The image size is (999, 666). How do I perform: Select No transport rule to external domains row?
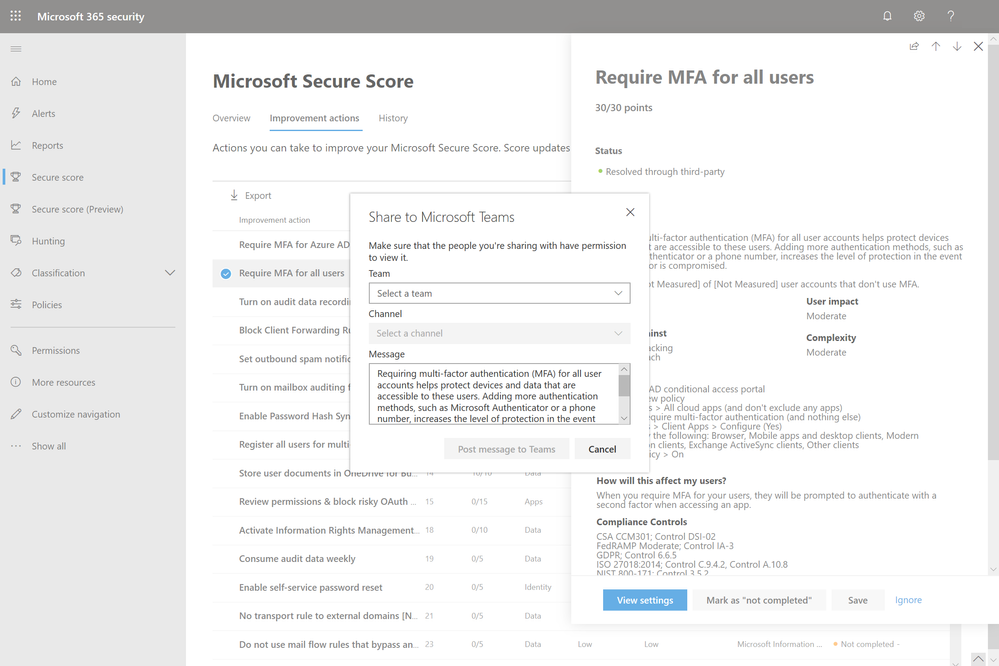(x=391, y=616)
